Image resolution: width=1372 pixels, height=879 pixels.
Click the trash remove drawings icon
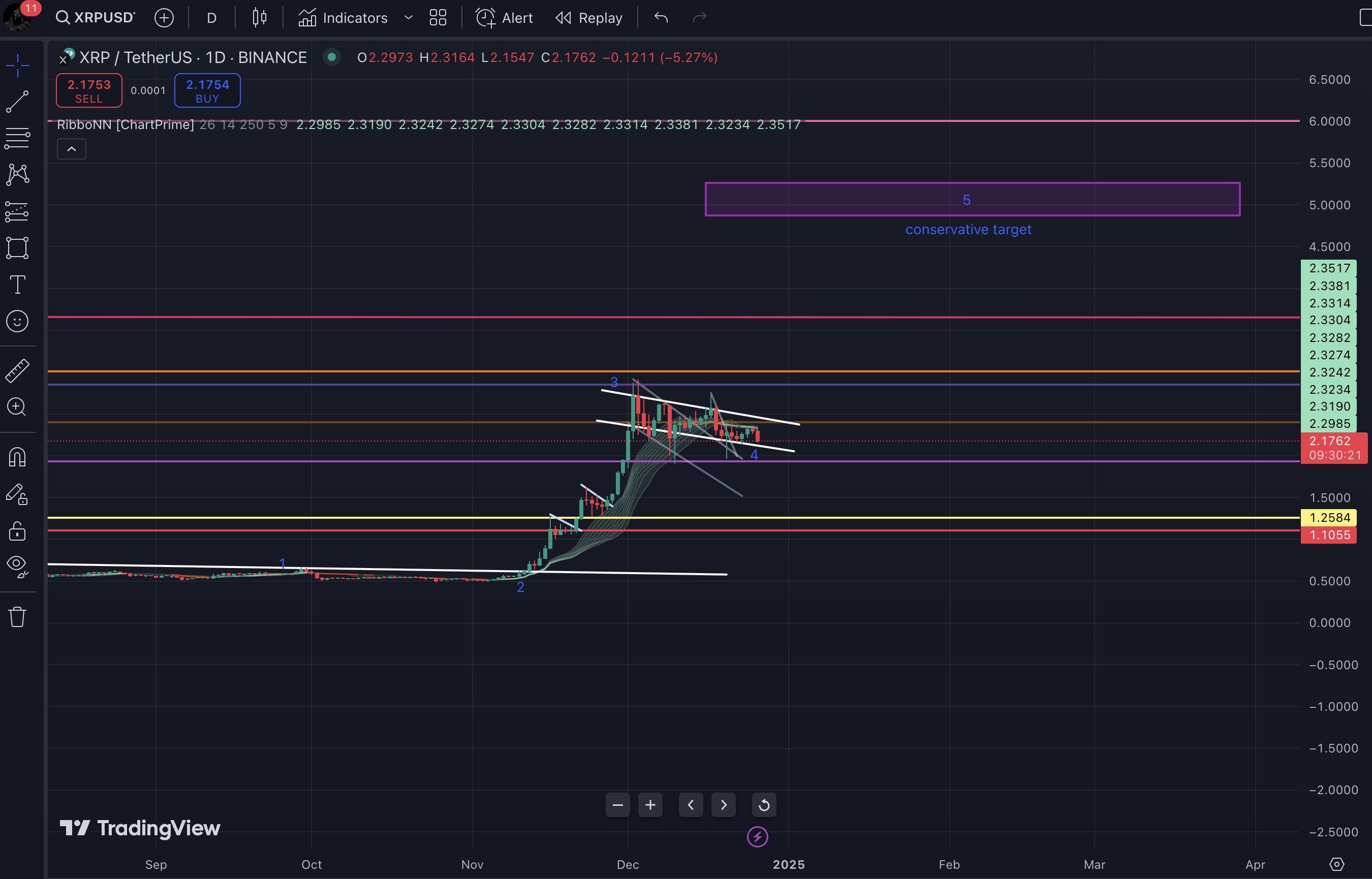pos(17,617)
